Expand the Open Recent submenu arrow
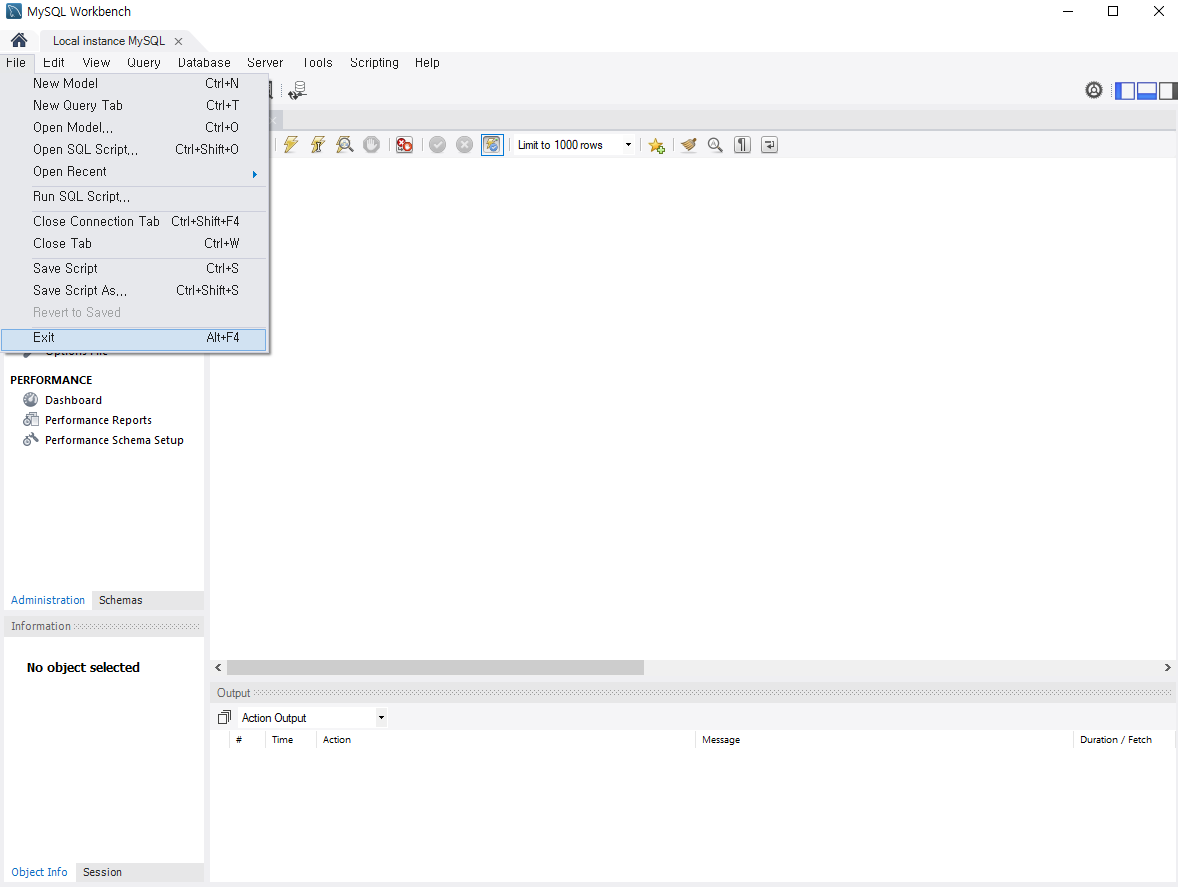 (255, 173)
